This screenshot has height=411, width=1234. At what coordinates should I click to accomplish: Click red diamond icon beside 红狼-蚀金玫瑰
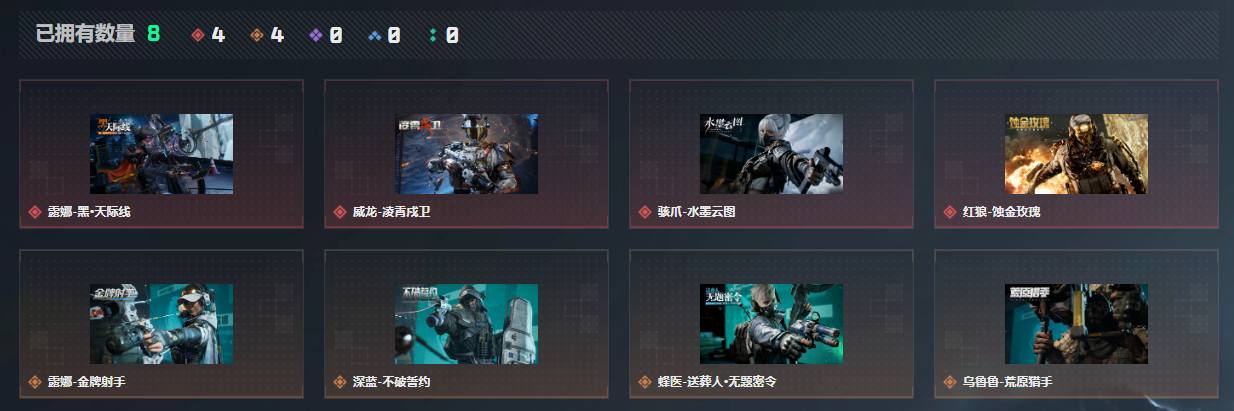coord(950,212)
